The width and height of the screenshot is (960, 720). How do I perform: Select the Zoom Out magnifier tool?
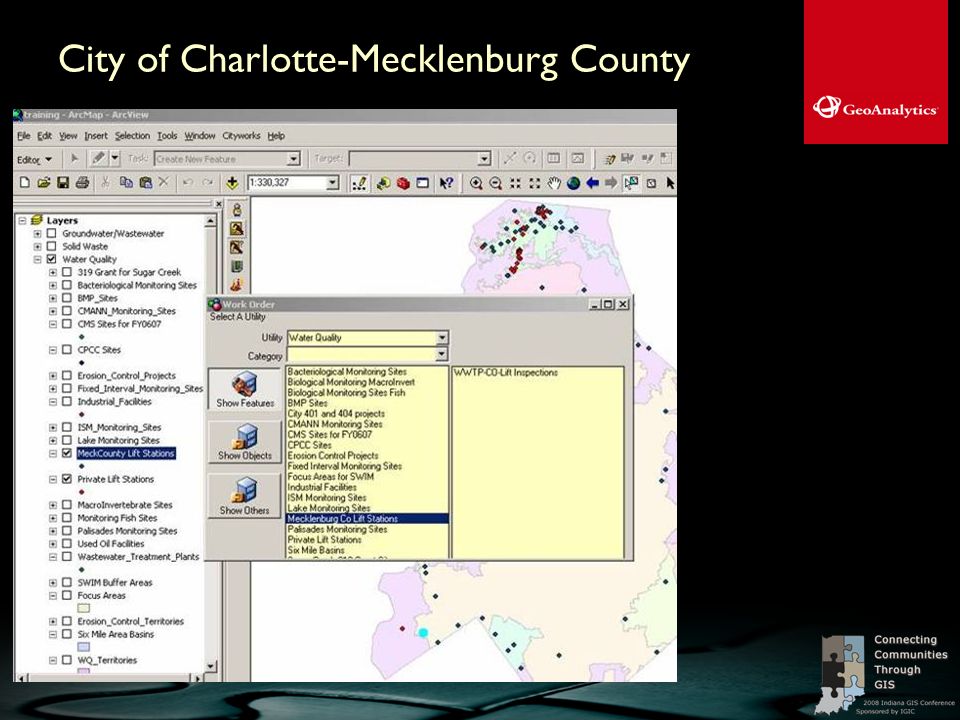pos(495,182)
